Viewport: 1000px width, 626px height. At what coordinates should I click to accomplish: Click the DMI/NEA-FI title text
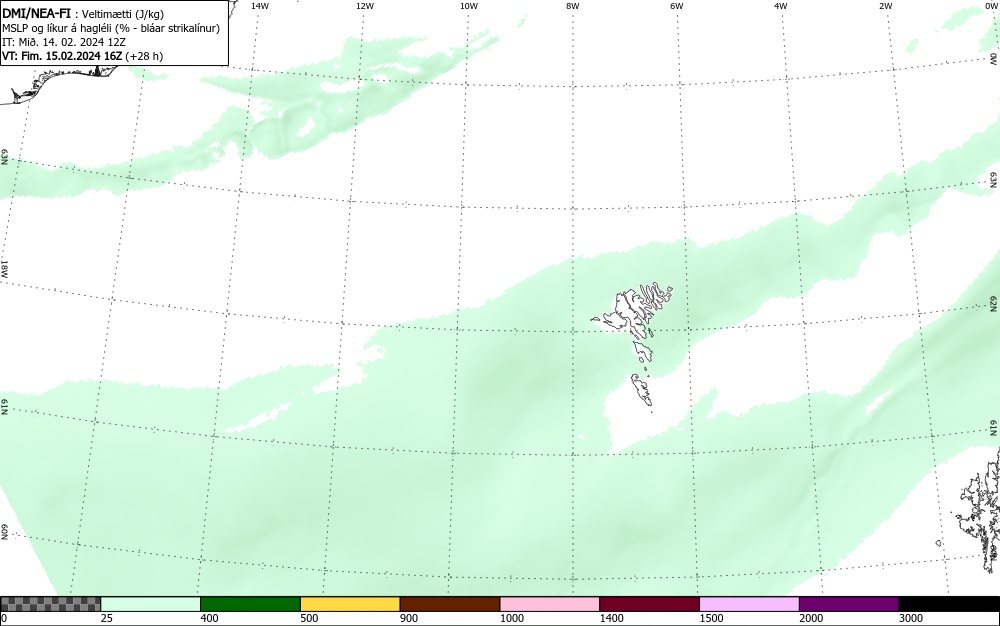point(36,13)
